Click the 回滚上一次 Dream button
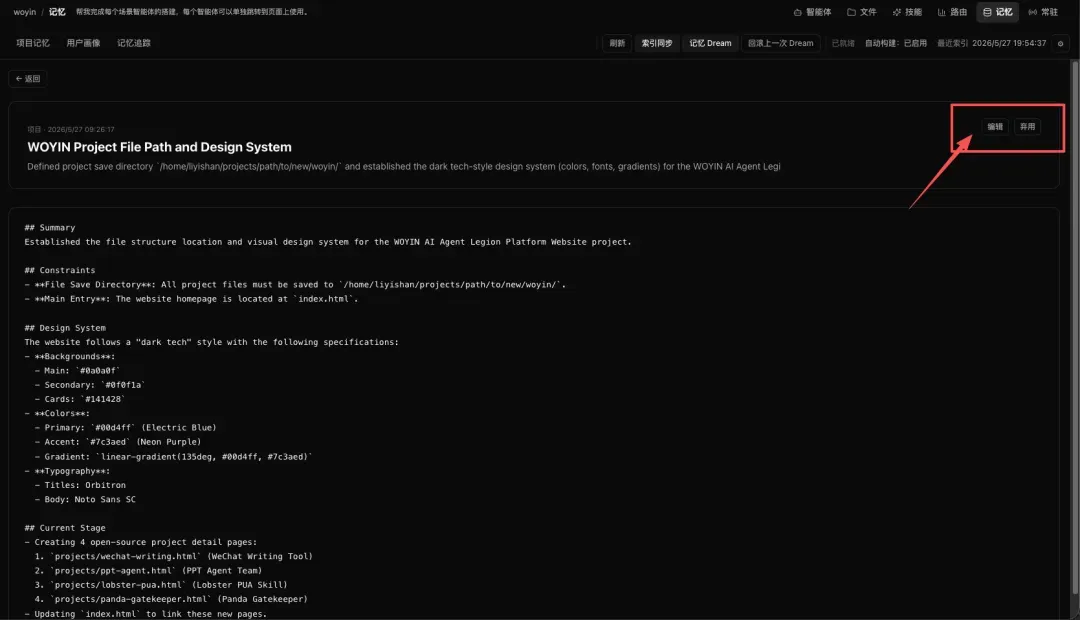Image resolution: width=1080 pixels, height=620 pixels. (x=780, y=43)
